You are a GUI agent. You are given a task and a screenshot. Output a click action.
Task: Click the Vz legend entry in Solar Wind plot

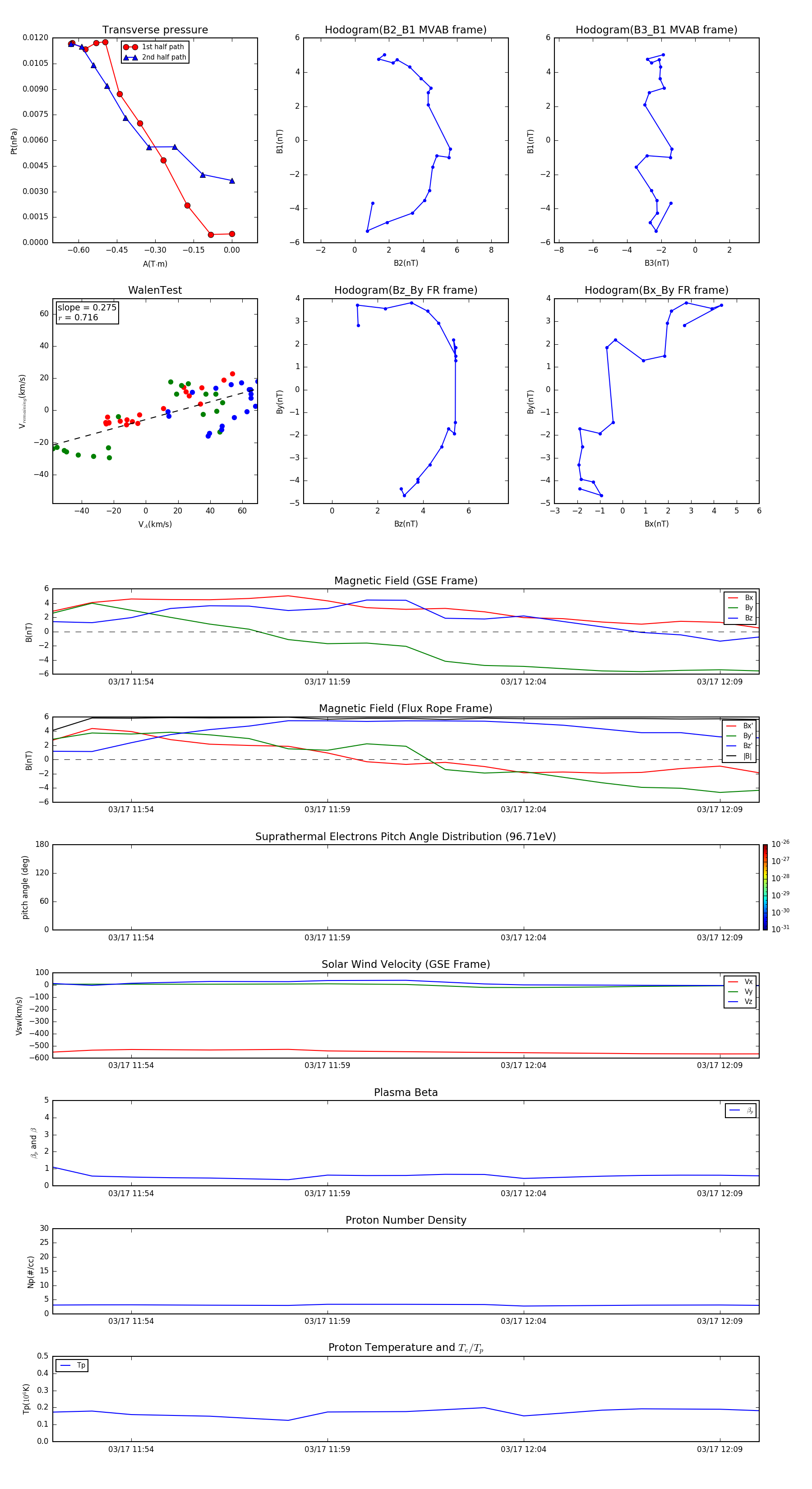point(740,1002)
